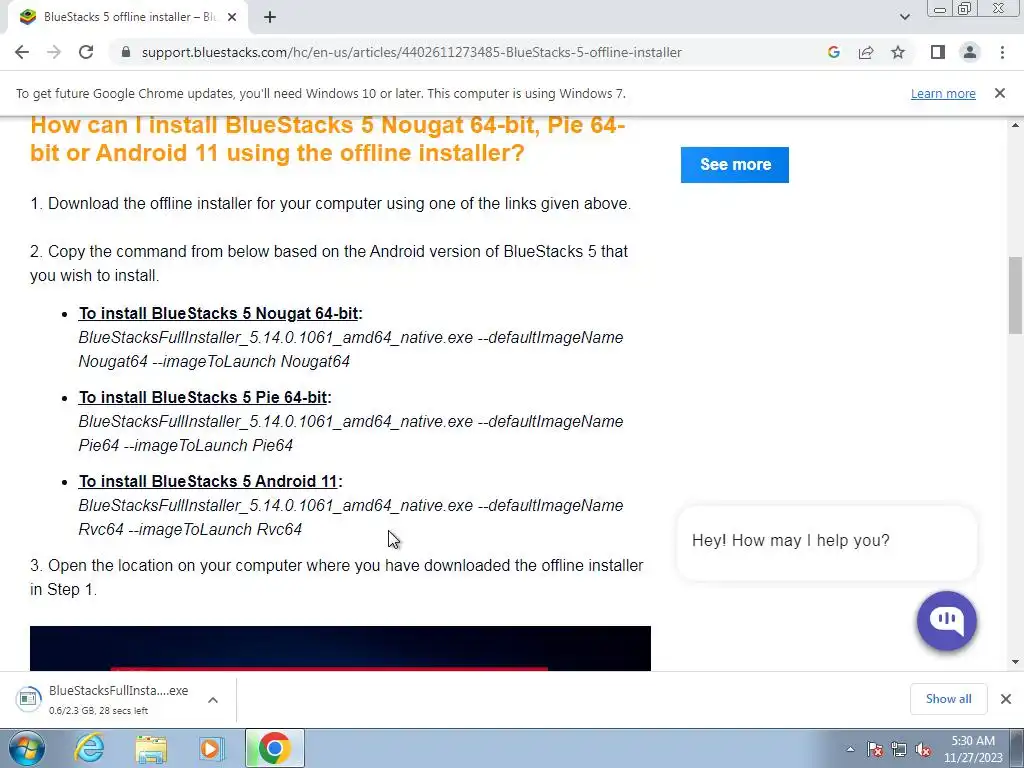
Task: Select the BlueStacks 5 offline installer tab
Action: tap(128, 17)
